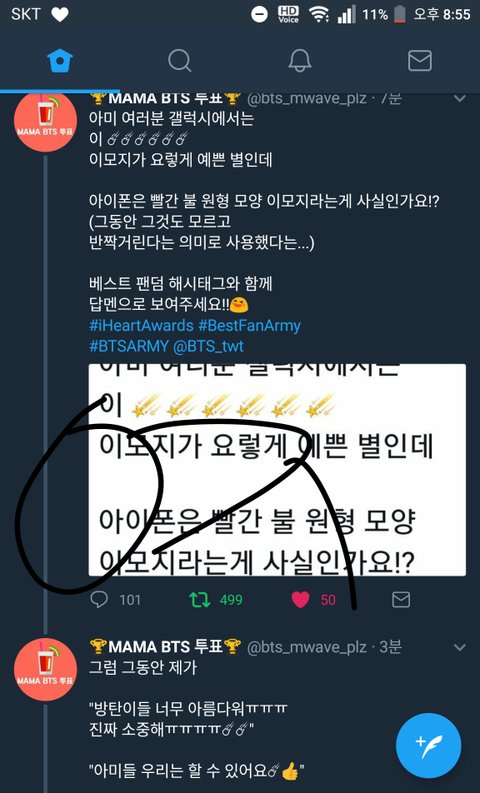Open the Notifications bell tab
Screen dimensions: 480x793
[300, 61]
